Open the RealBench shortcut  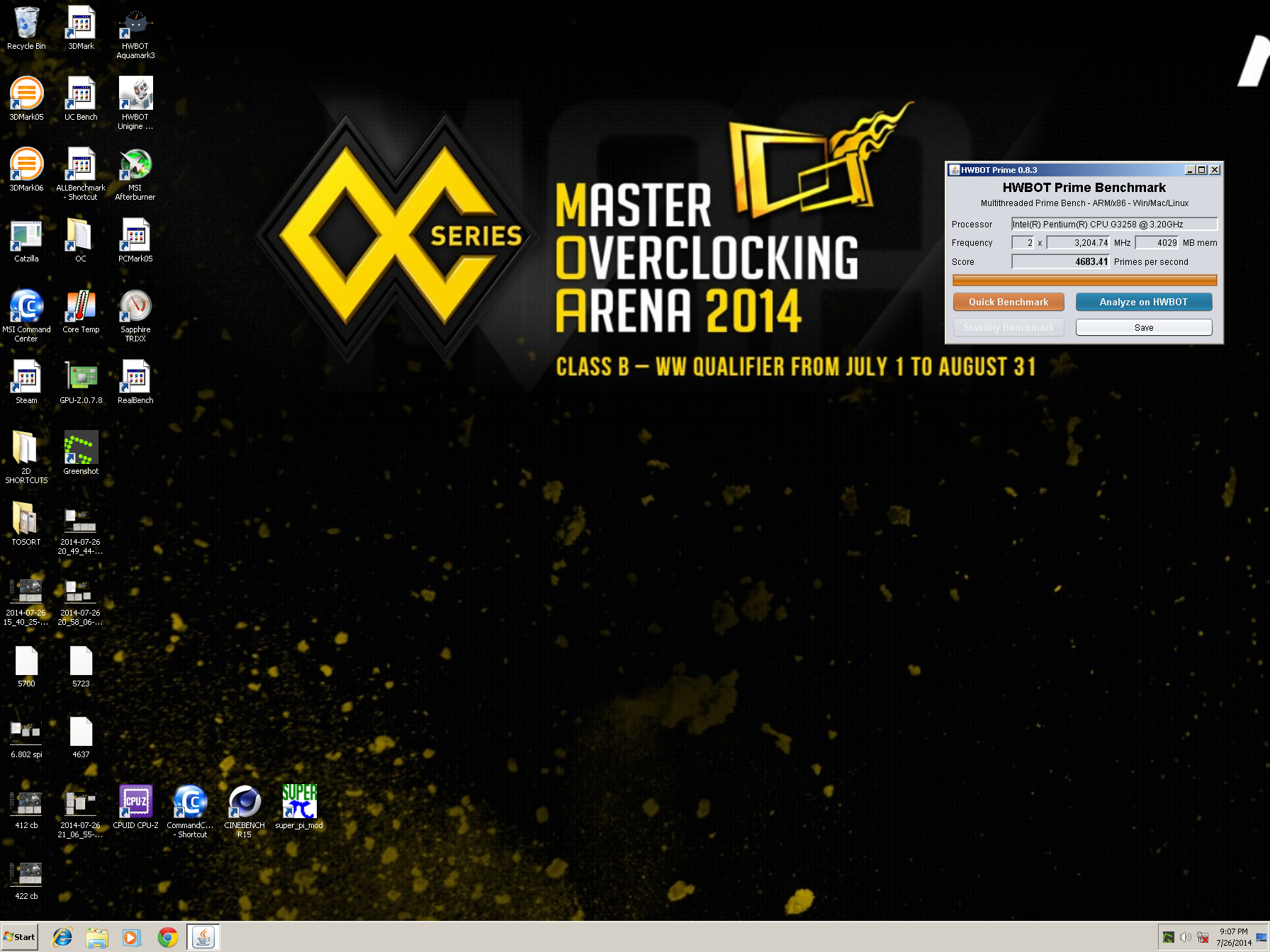pos(135,382)
